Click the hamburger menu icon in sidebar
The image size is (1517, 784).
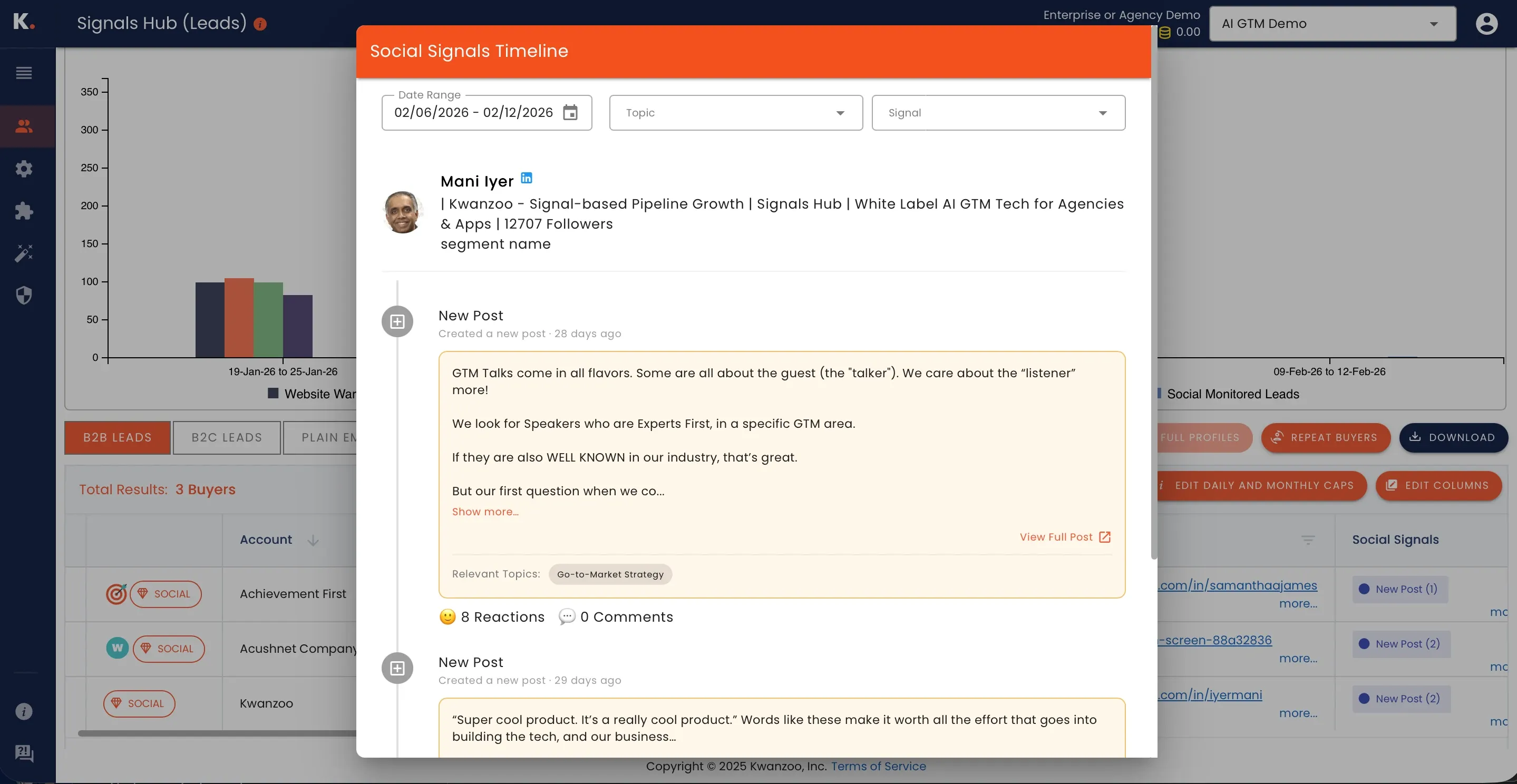pyautogui.click(x=24, y=73)
